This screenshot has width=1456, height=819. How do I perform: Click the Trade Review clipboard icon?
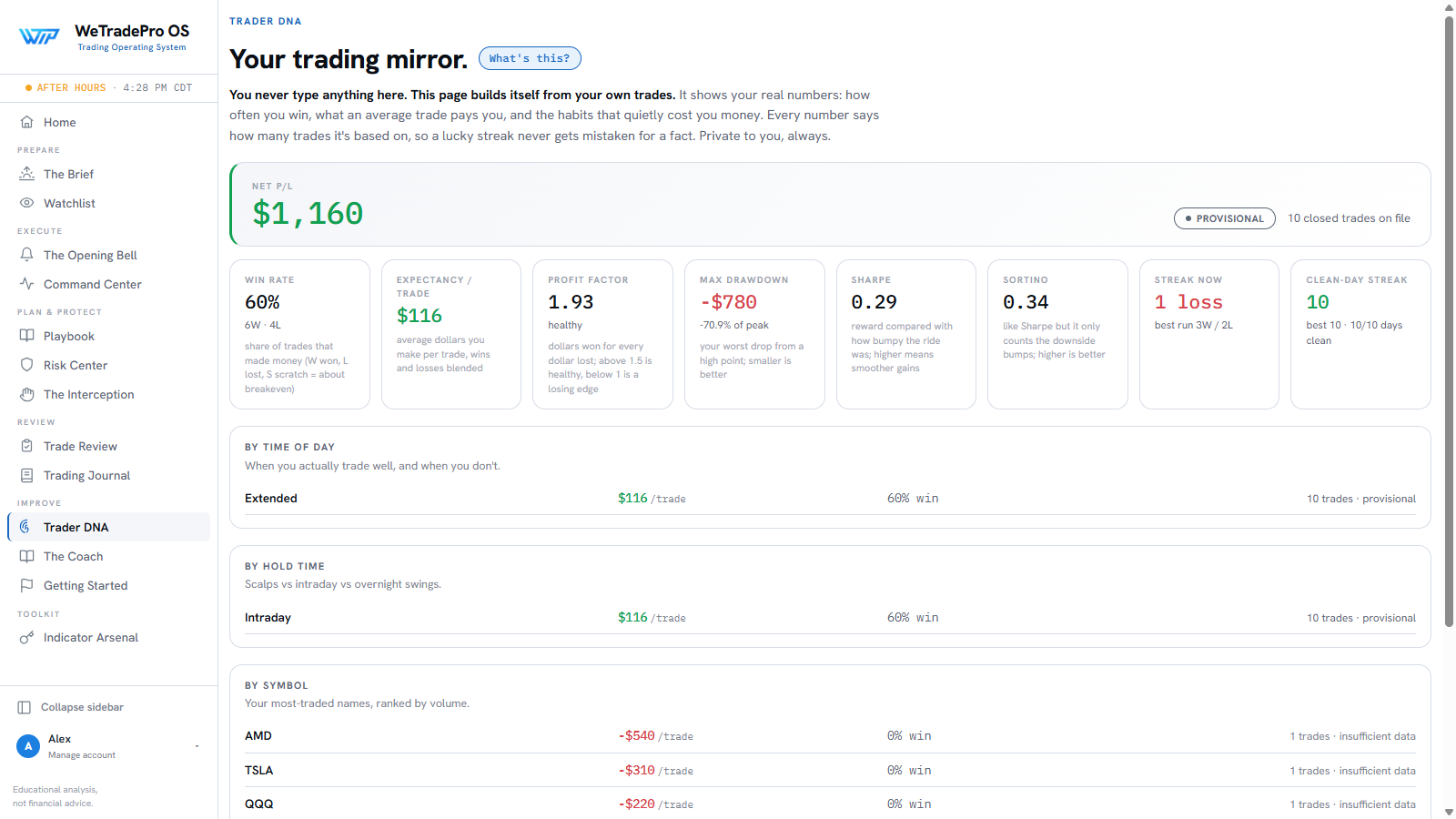[27, 446]
